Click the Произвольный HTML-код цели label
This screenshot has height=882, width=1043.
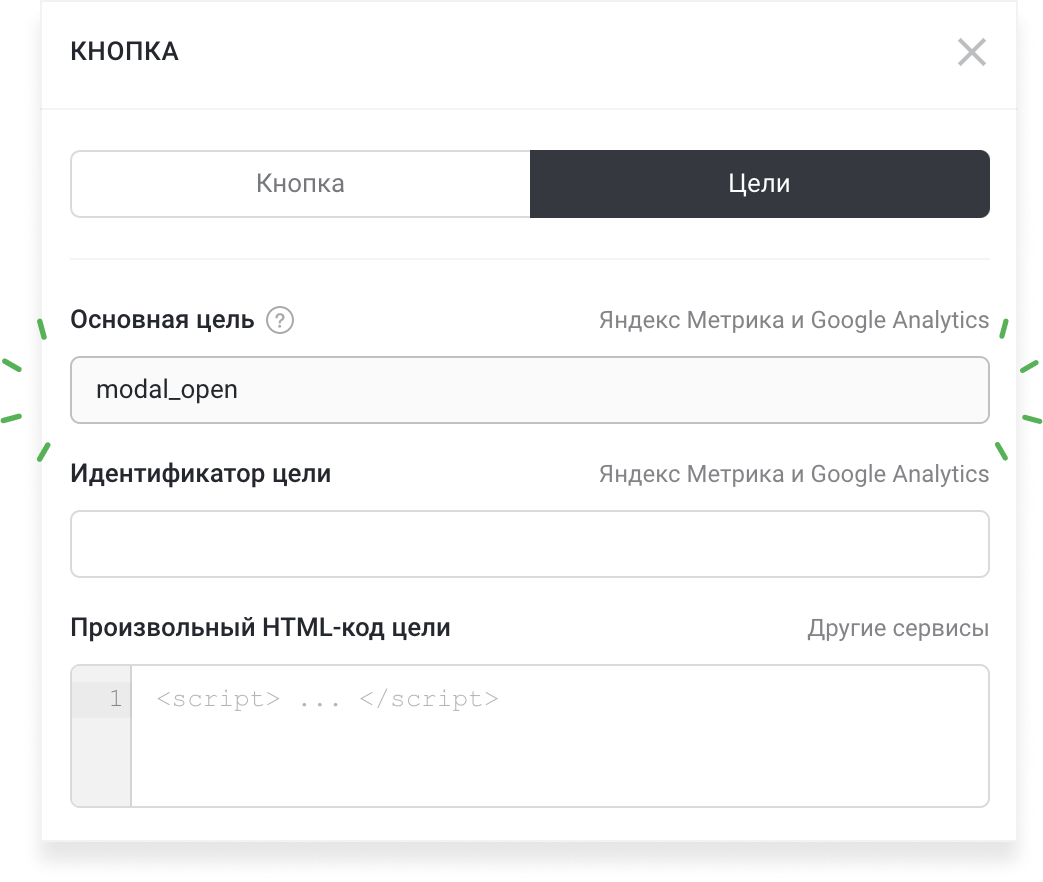(261, 627)
